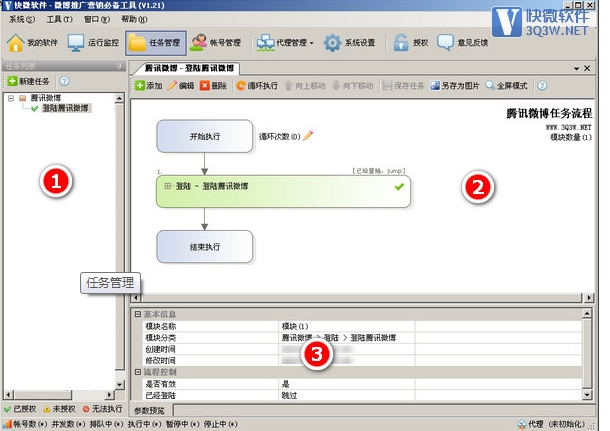Image resolution: width=610 pixels, height=431 pixels.
Task: Click property grid scroll up arrow
Action: click(587, 313)
